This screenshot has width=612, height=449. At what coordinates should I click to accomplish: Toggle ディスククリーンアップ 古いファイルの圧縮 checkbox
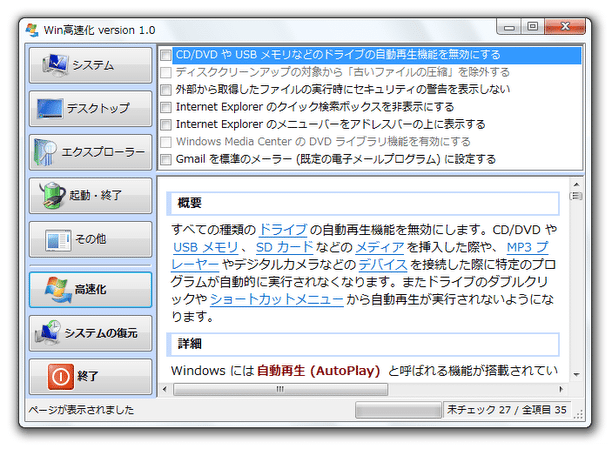point(166,73)
